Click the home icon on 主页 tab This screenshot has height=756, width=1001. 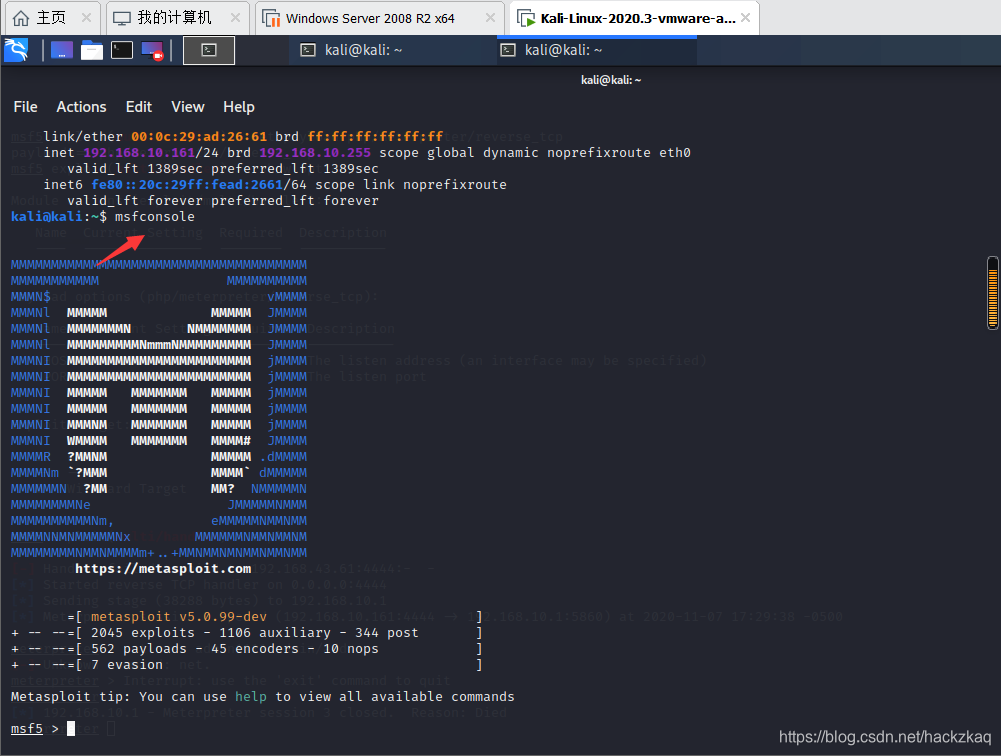pos(21,18)
